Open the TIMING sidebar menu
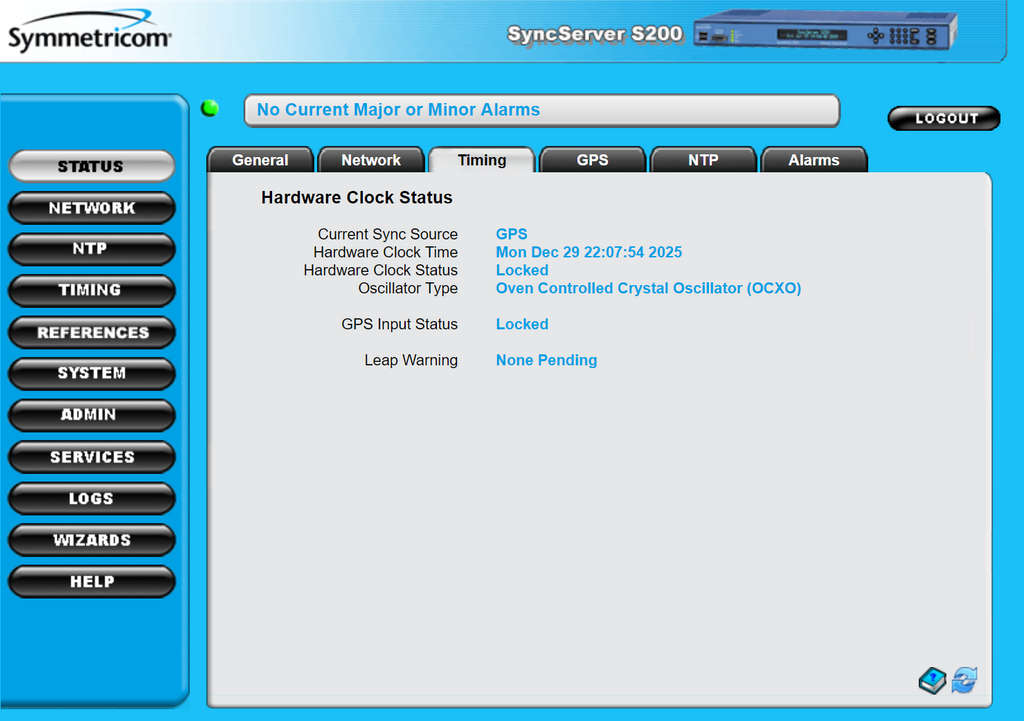The width and height of the screenshot is (1024, 721). pos(92,290)
